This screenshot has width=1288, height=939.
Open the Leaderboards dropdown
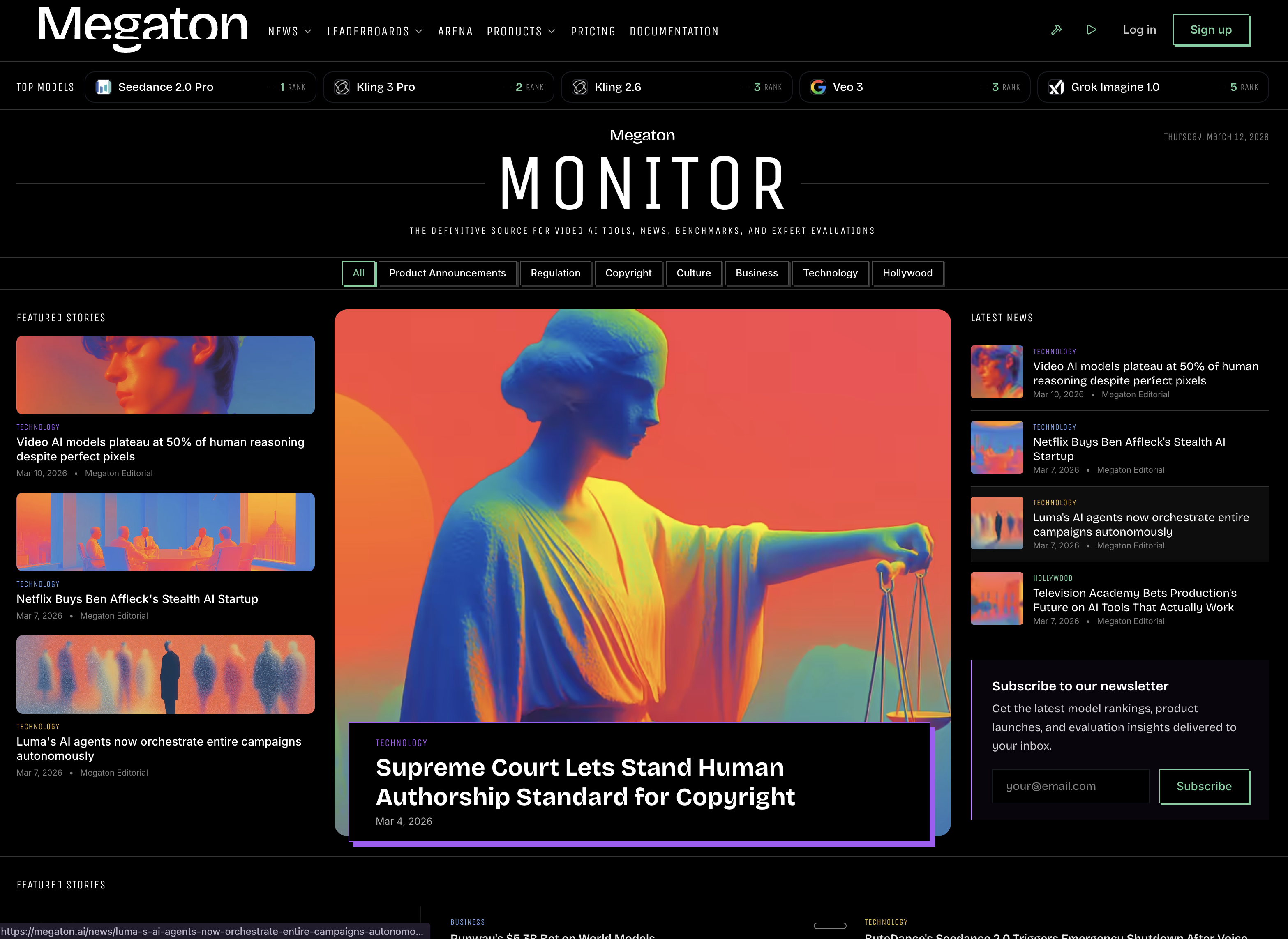click(374, 31)
